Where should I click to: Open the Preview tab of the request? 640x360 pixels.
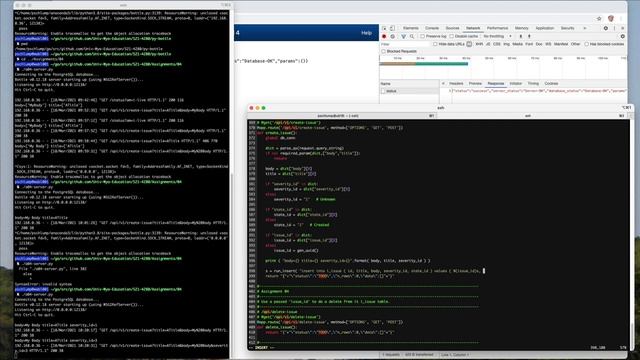tap(475, 83)
